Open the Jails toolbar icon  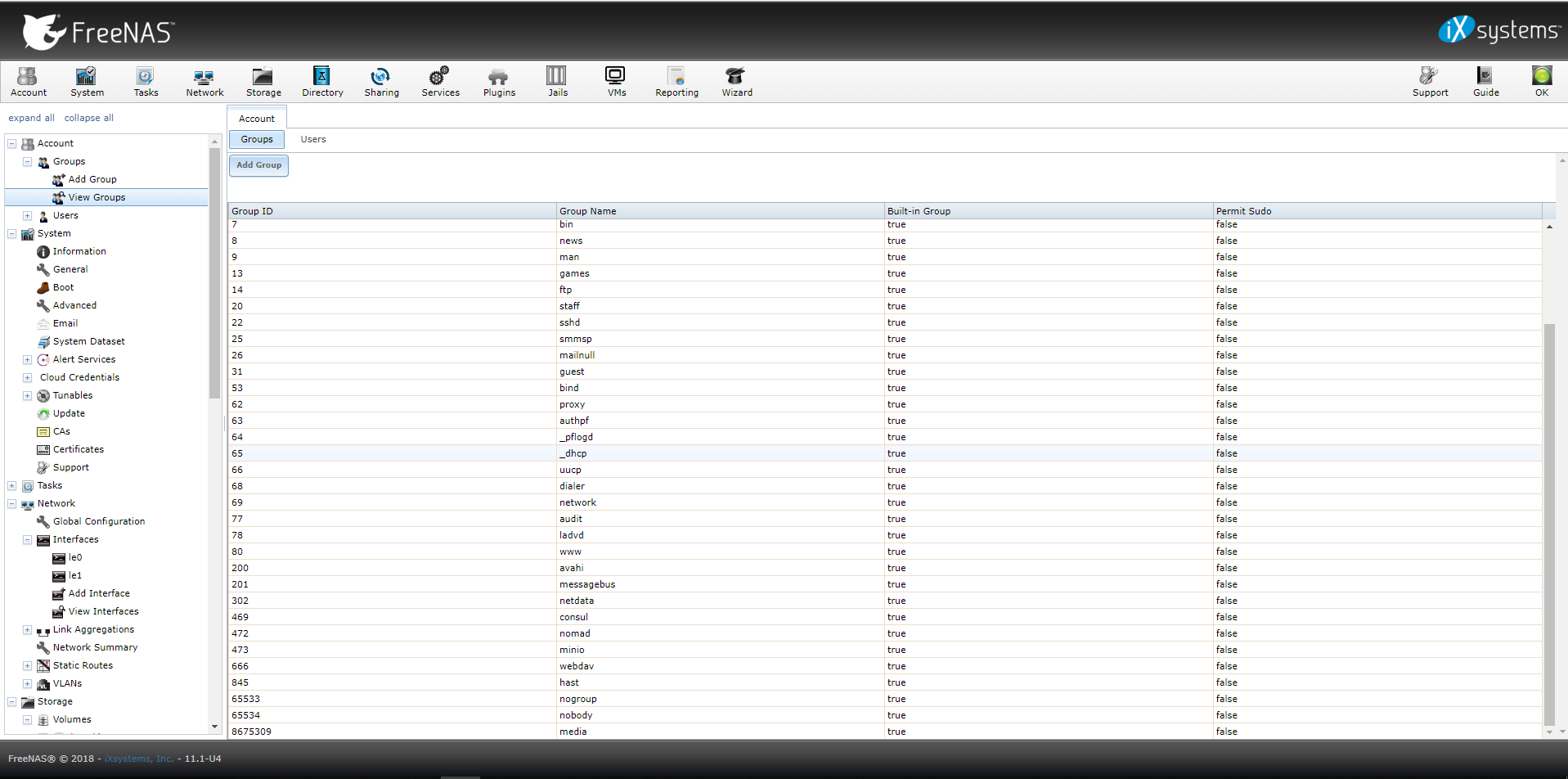pos(558,82)
